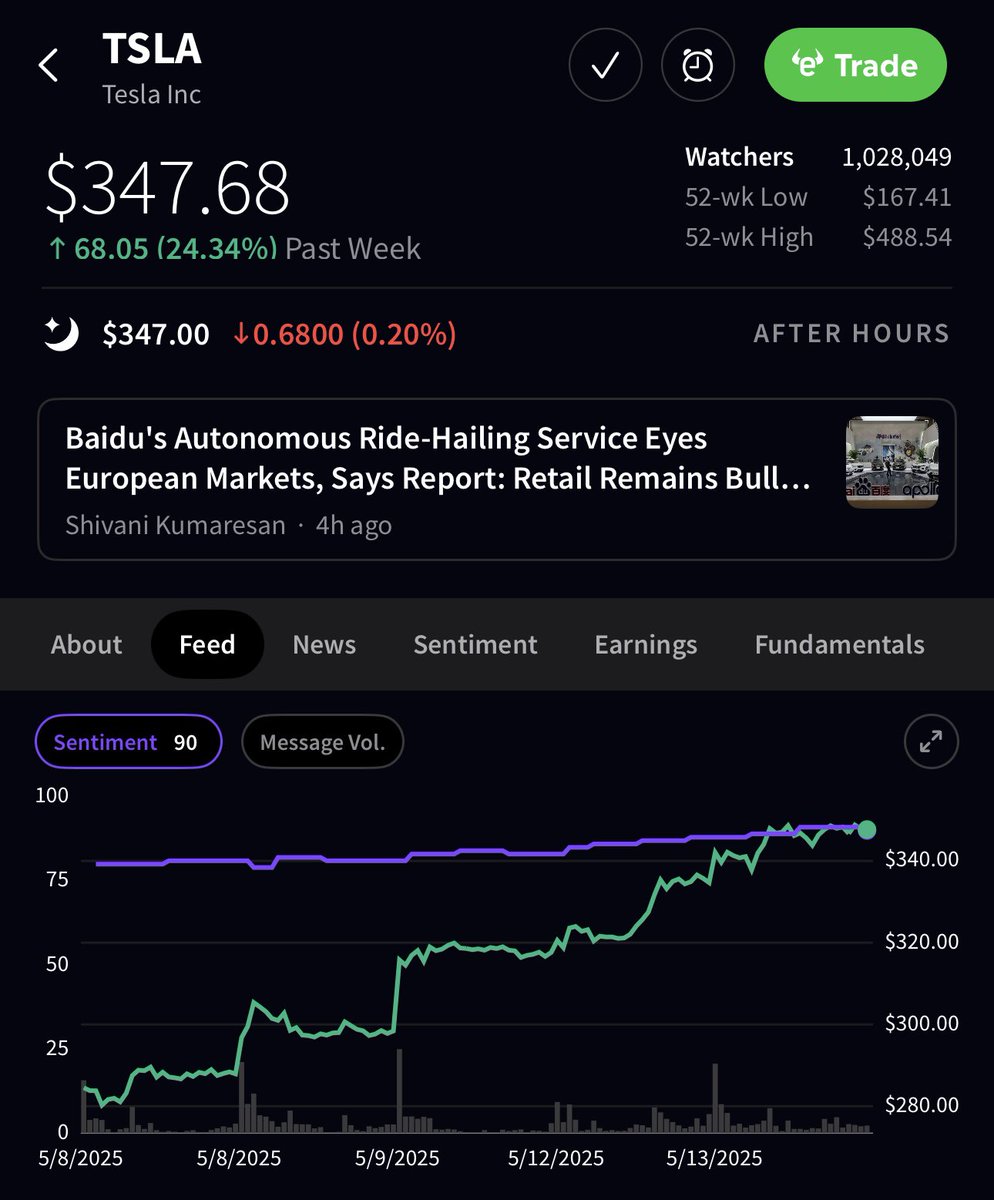The width and height of the screenshot is (994, 1200).
Task: Switch chart to Message Vol.
Action: pyautogui.click(x=322, y=742)
